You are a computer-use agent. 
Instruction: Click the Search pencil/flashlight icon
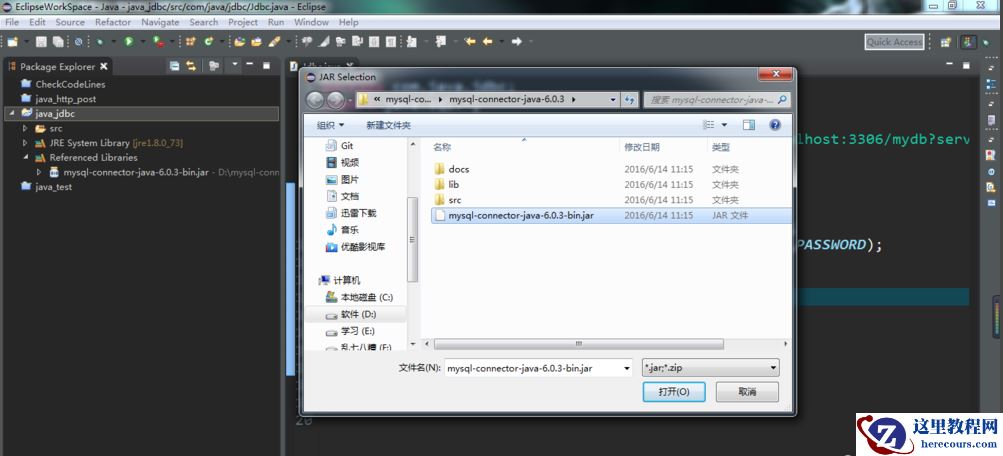[274, 42]
